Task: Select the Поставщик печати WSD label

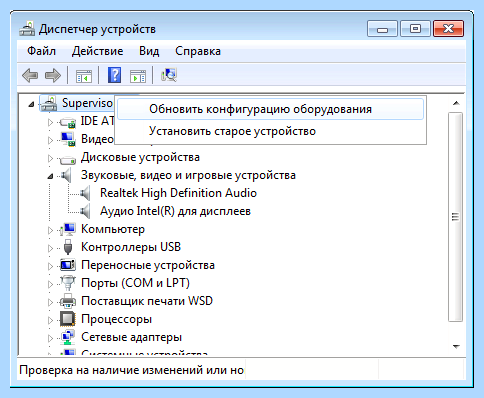Action: point(147,301)
